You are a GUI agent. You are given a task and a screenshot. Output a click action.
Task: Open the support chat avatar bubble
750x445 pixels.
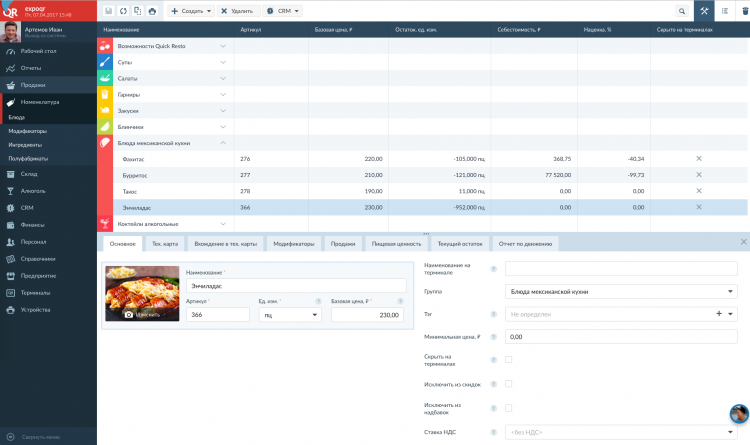click(x=739, y=414)
